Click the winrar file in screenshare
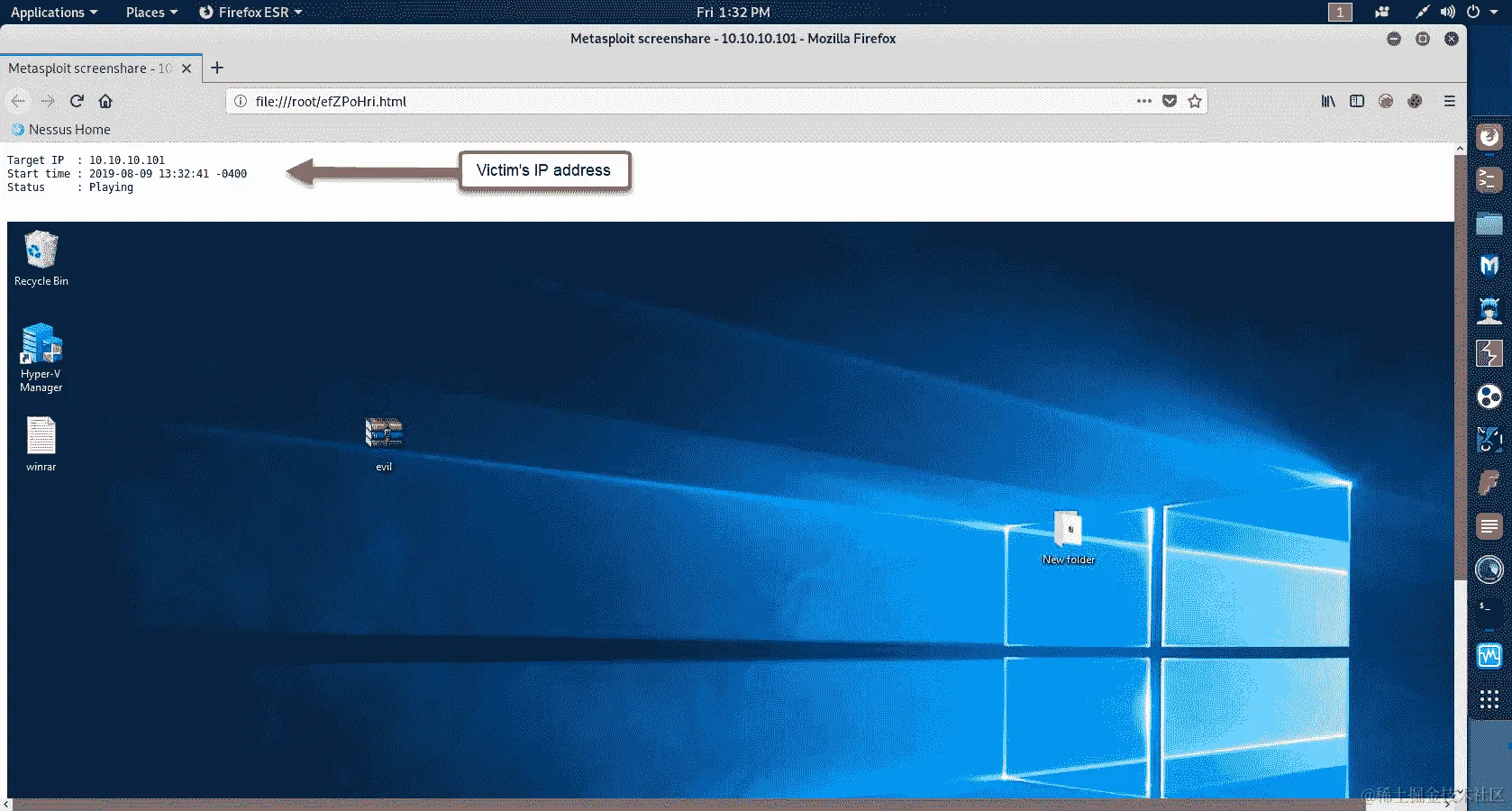Viewport: 1512px width, 811px height. point(41,443)
